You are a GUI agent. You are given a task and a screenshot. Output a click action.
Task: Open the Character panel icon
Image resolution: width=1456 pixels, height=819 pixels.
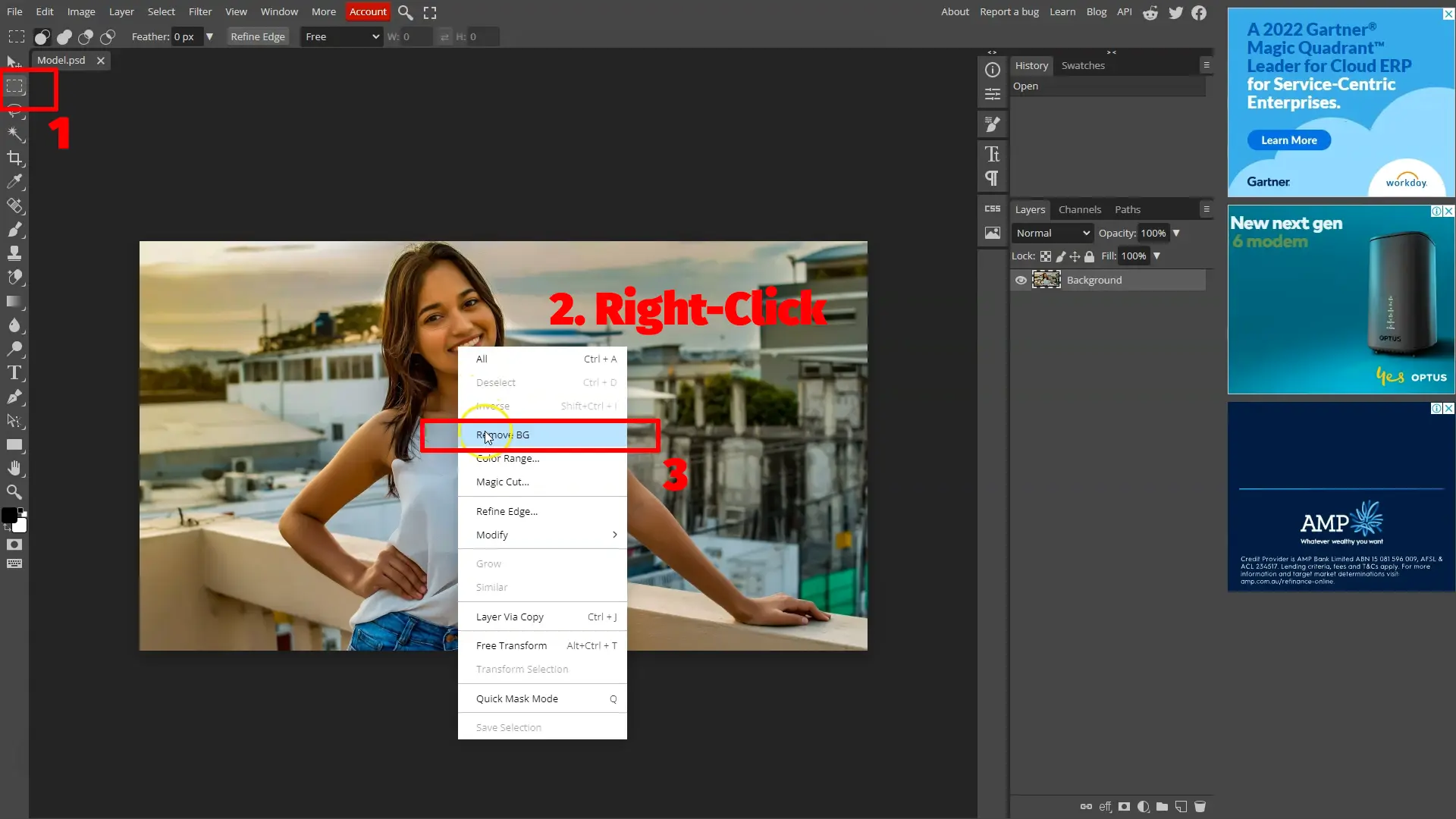pos(993,154)
